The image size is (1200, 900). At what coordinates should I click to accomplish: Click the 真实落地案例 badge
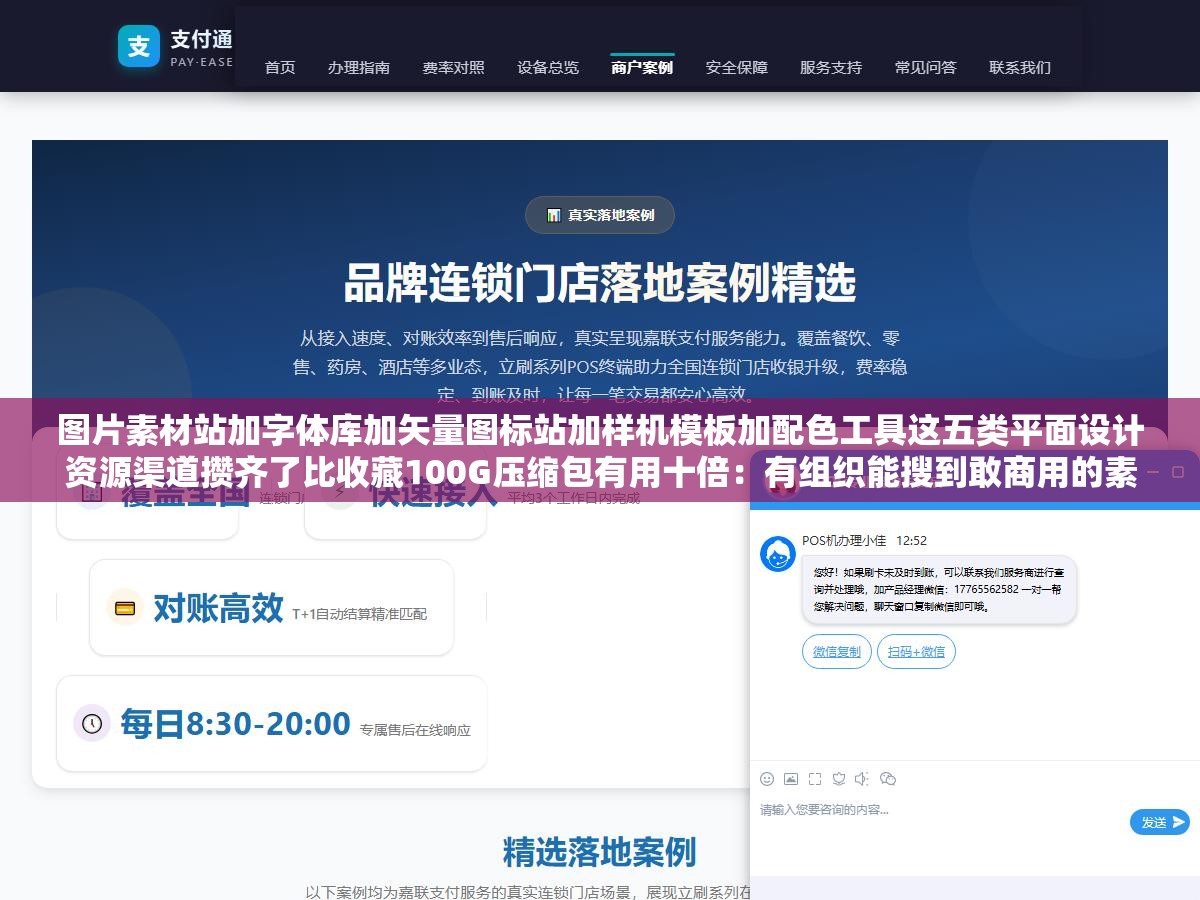(x=600, y=215)
